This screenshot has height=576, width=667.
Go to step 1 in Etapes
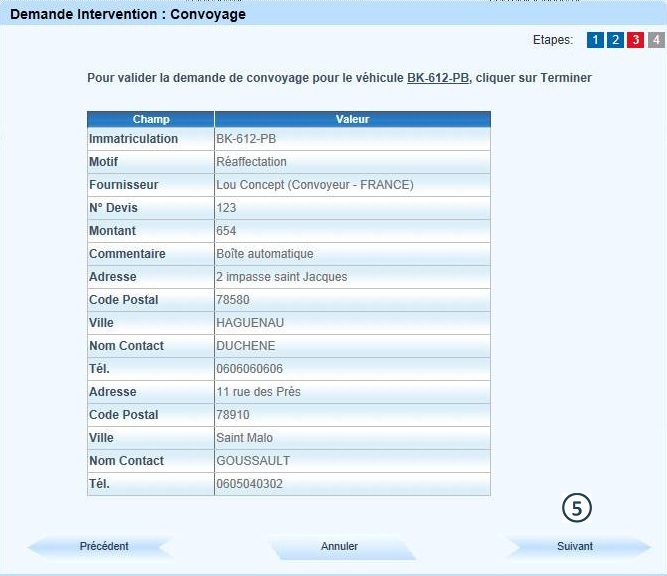tap(596, 40)
